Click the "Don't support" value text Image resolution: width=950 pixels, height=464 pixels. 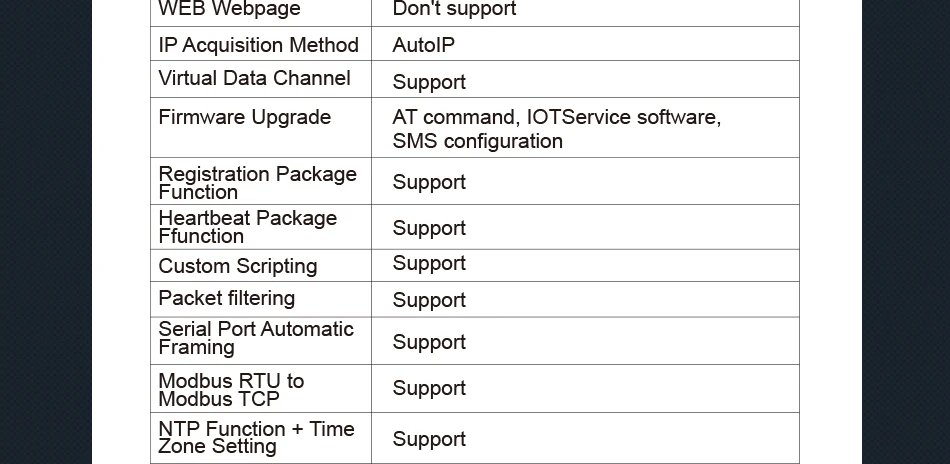tap(454, 9)
